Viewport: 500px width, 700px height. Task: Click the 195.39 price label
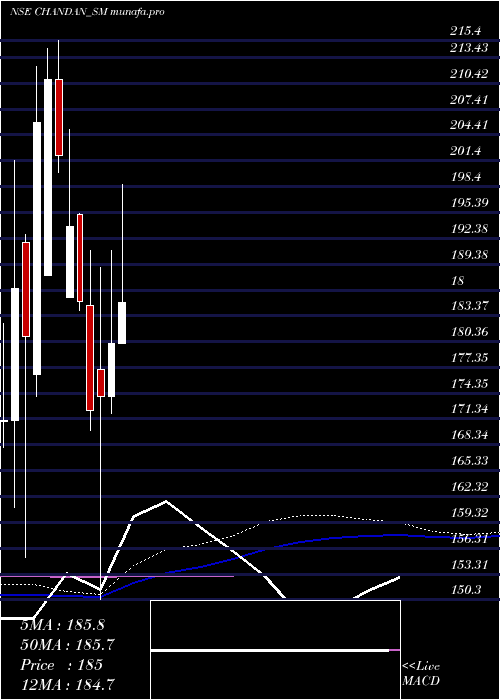[x=469, y=203]
